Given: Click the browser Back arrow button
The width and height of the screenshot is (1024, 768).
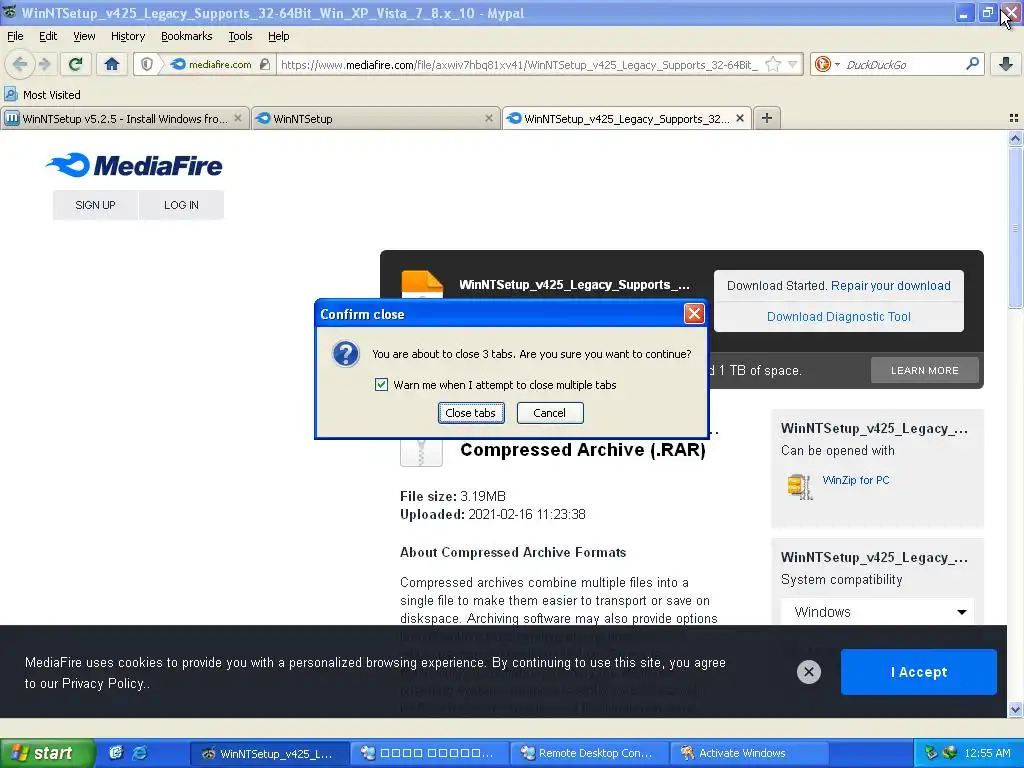Looking at the screenshot, I should (19, 64).
